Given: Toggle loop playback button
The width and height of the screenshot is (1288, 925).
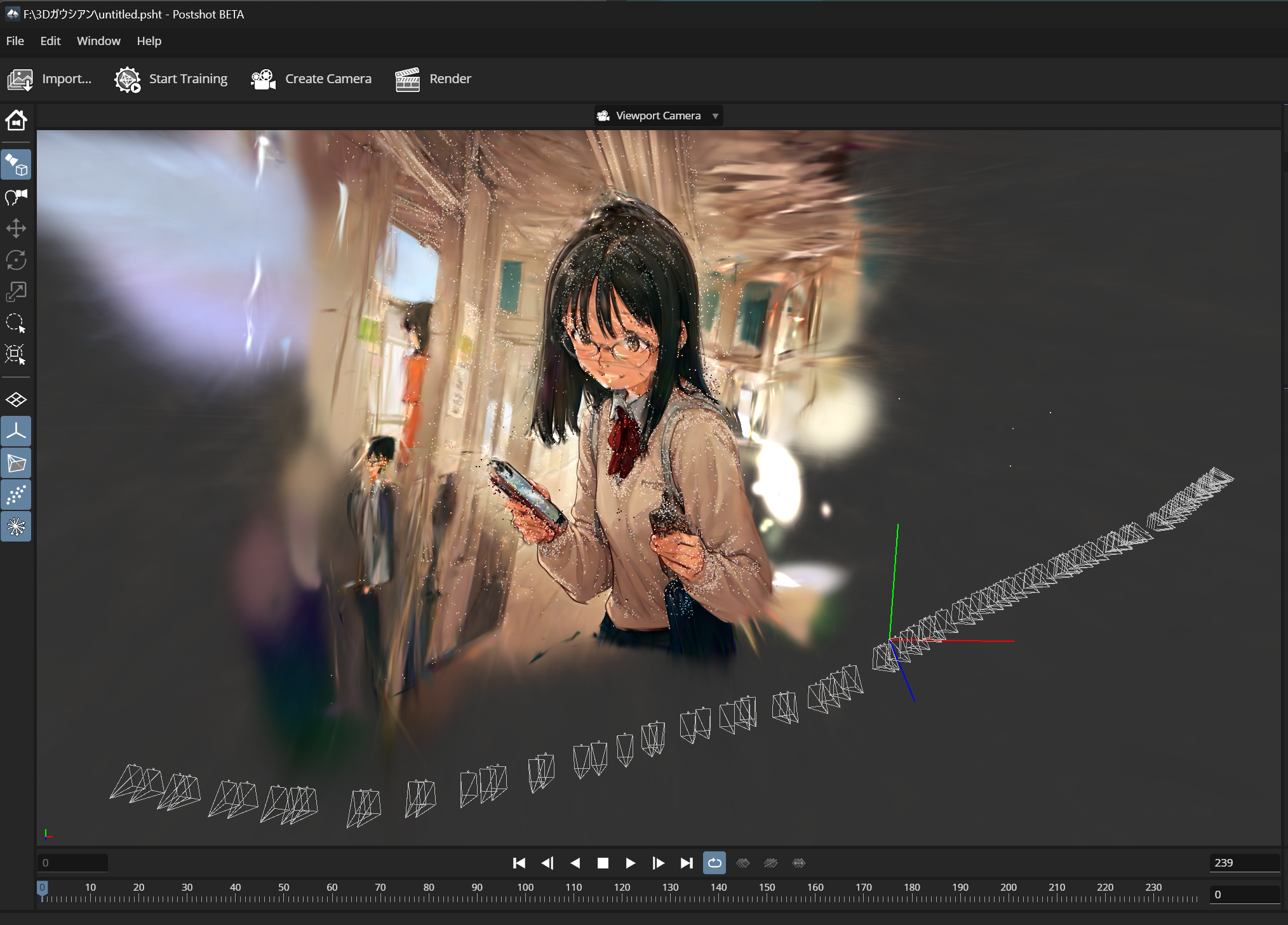Looking at the screenshot, I should tap(714, 863).
